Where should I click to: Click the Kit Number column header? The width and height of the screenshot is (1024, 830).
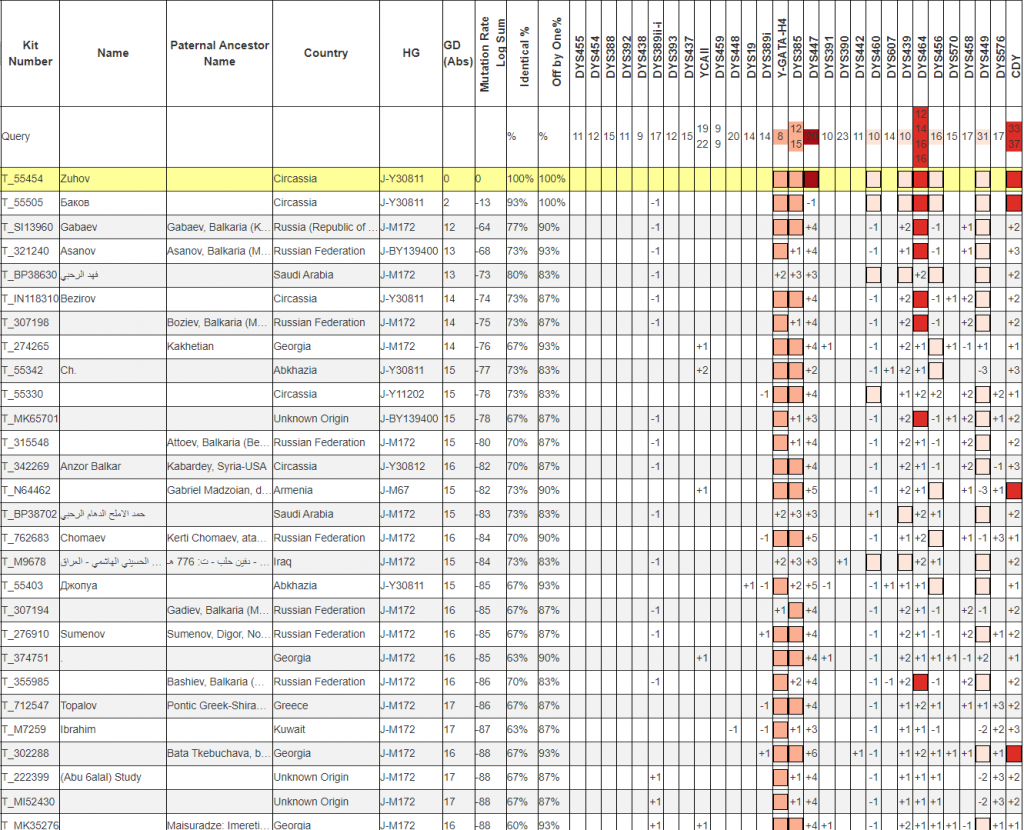[30, 53]
